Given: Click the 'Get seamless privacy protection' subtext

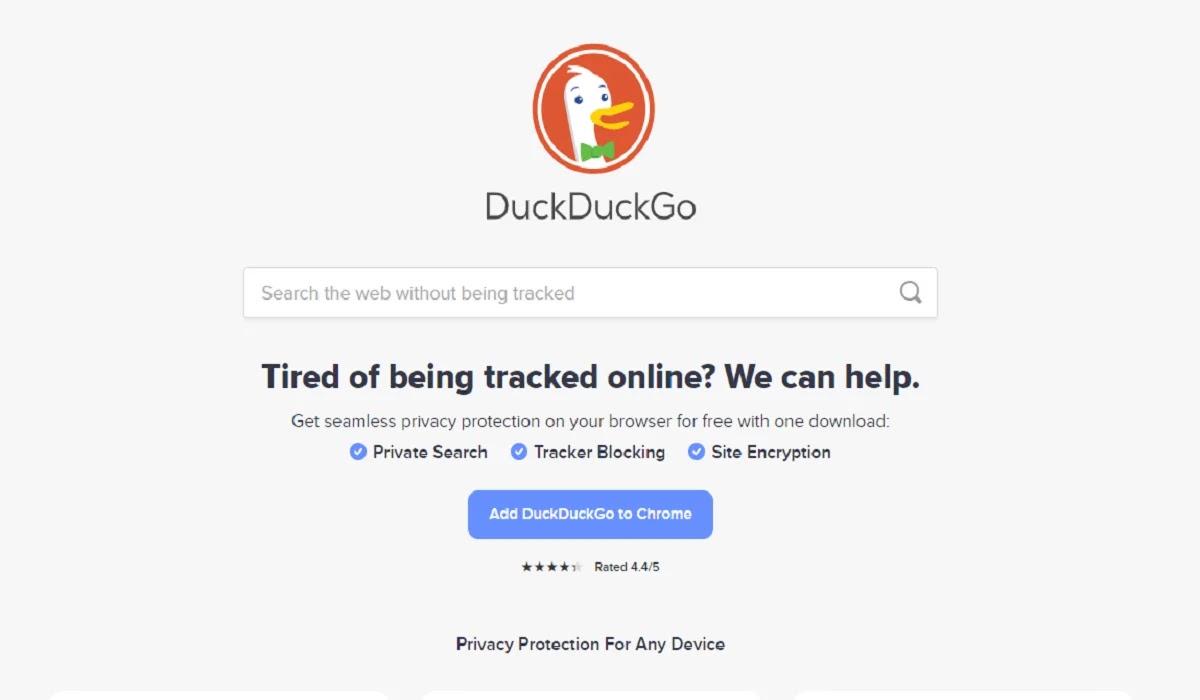Looking at the screenshot, I should (x=590, y=421).
